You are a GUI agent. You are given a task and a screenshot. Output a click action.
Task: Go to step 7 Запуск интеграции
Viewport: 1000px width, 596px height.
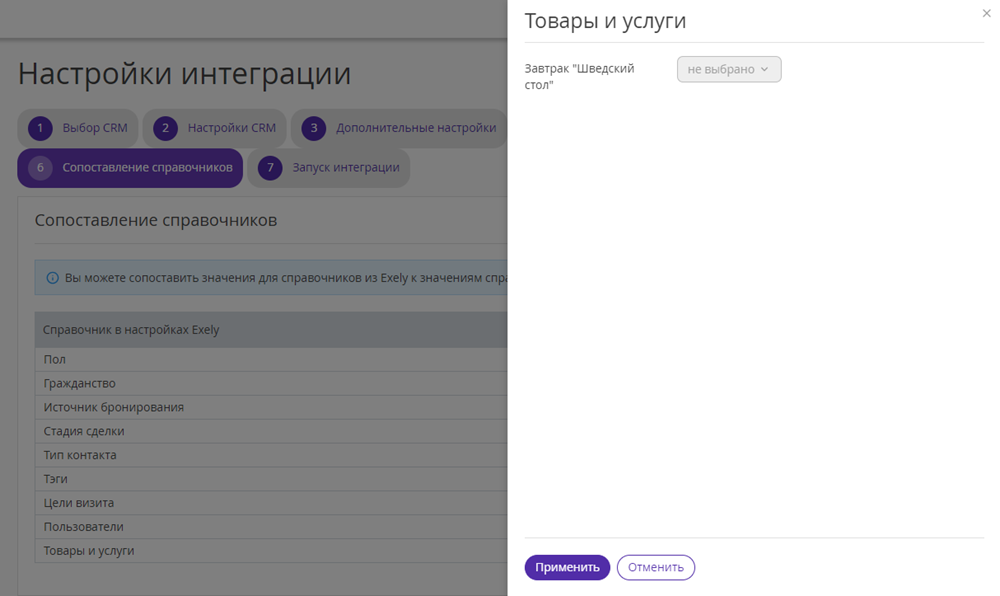click(x=328, y=168)
